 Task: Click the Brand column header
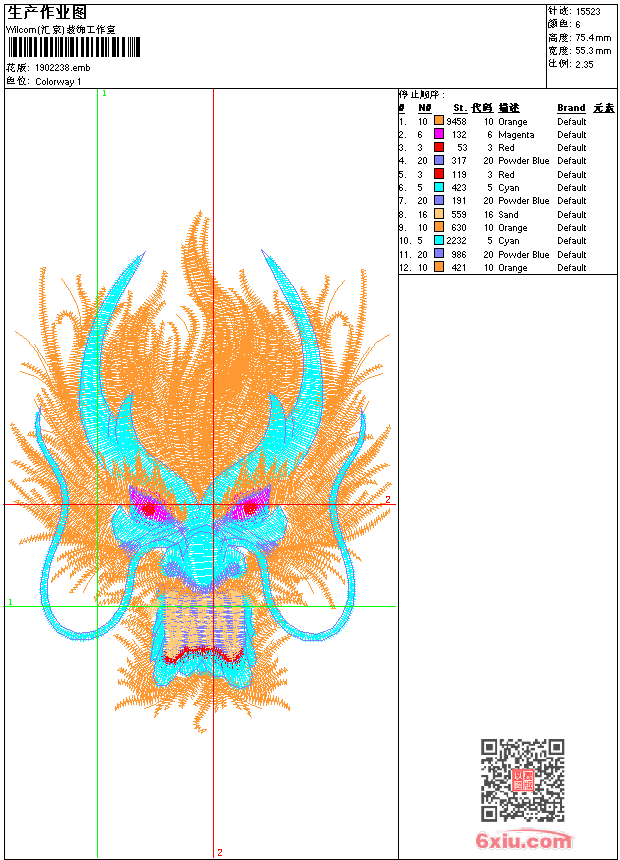point(571,108)
